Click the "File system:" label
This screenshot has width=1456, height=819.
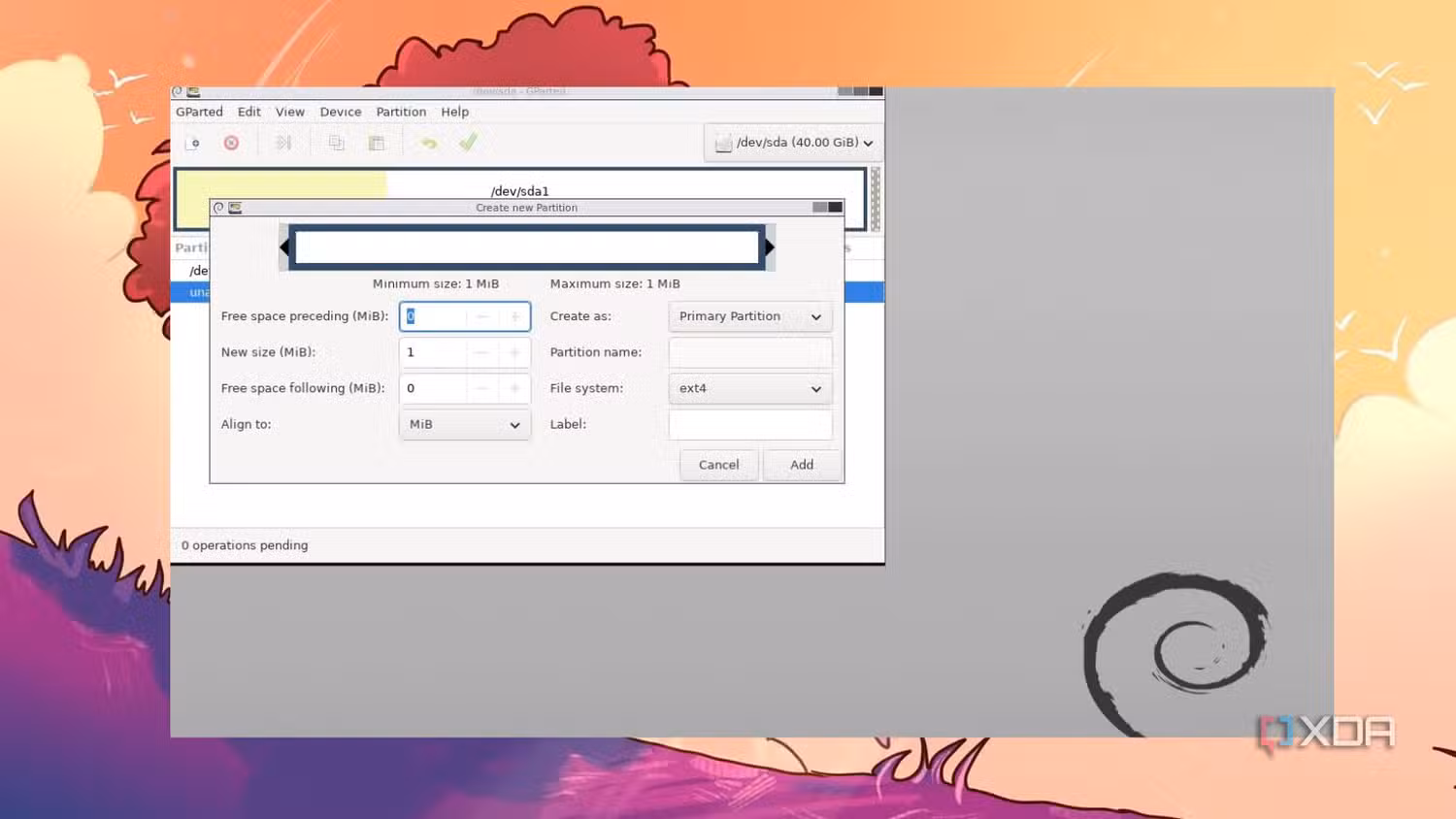pos(587,388)
